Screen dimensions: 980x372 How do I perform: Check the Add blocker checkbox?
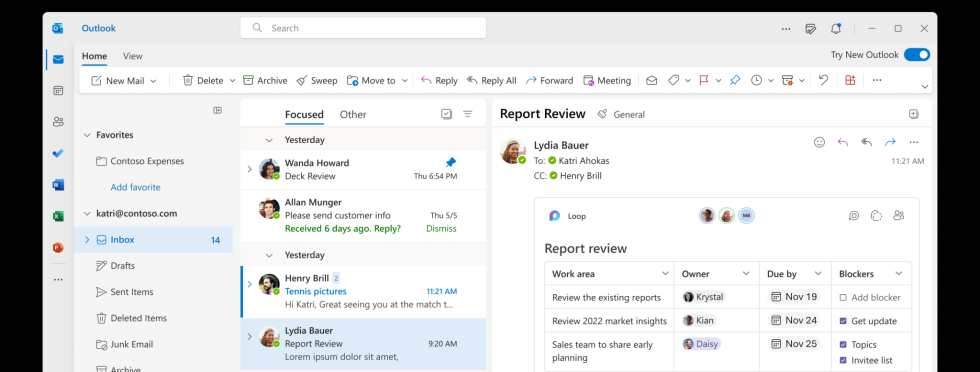click(843, 298)
